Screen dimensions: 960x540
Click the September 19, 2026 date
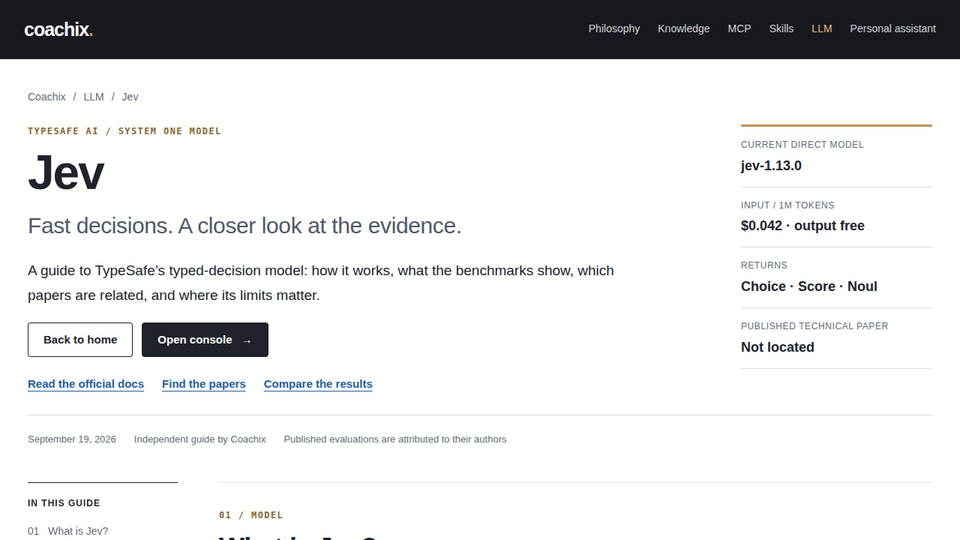72,439
